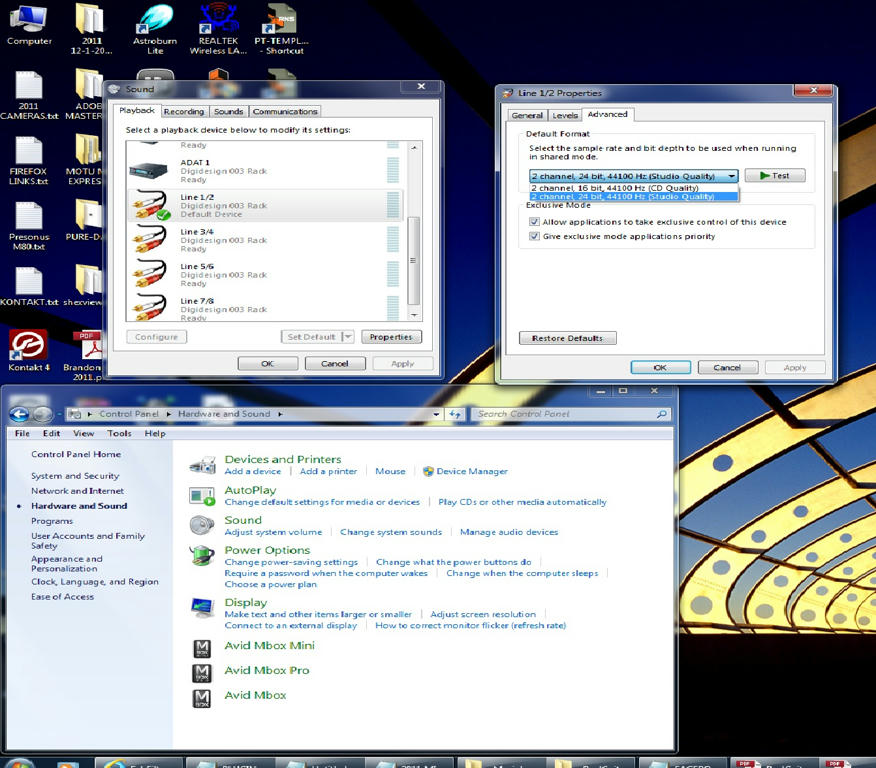This screenshot has height=768, width=876.
Task: Open the Tools menu in Control Panel
Action: (x=120, y=433)
